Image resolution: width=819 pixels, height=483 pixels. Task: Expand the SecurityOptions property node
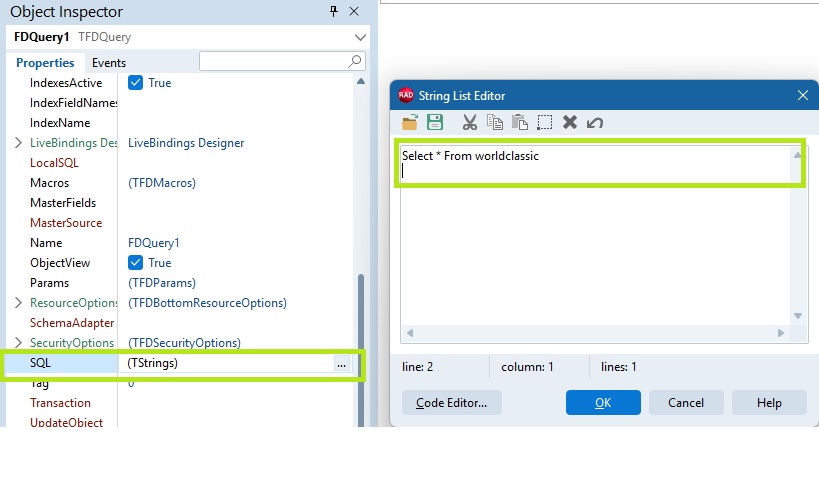(18, 343)
